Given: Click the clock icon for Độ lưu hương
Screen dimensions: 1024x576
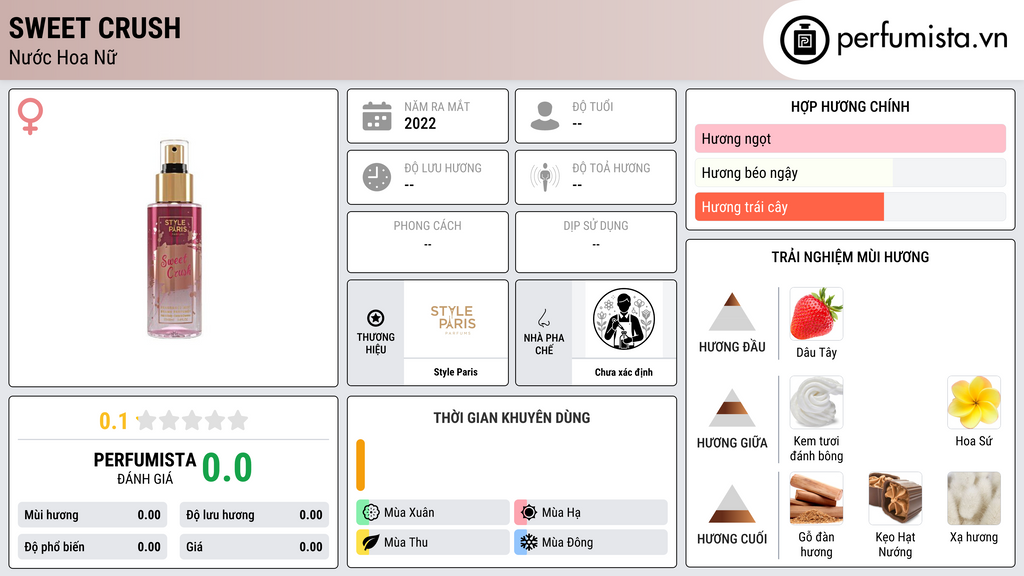Looking at the screenshot, I should pos(377,177).
